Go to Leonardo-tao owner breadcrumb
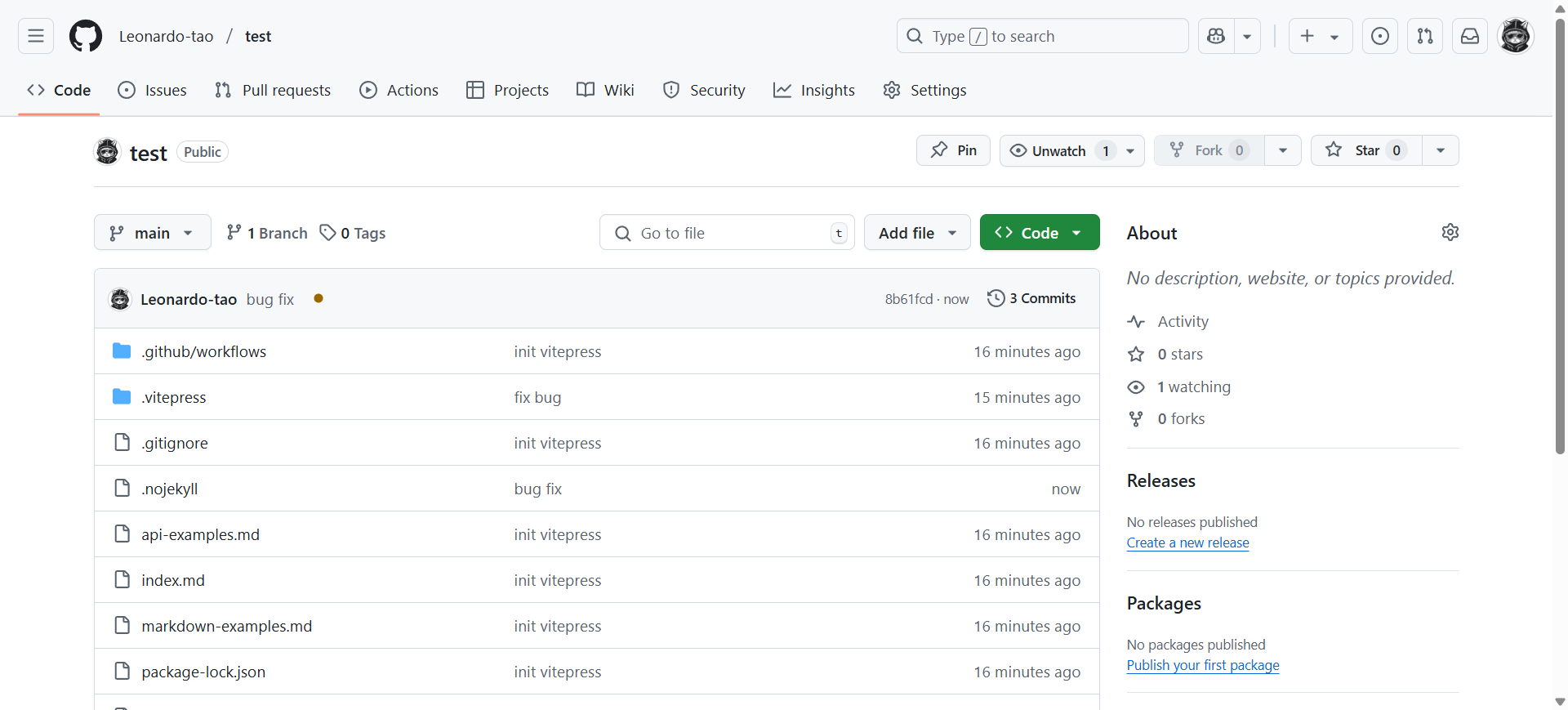The height and width of the screenshot is (710, 1568). click(x=166, y=36)
